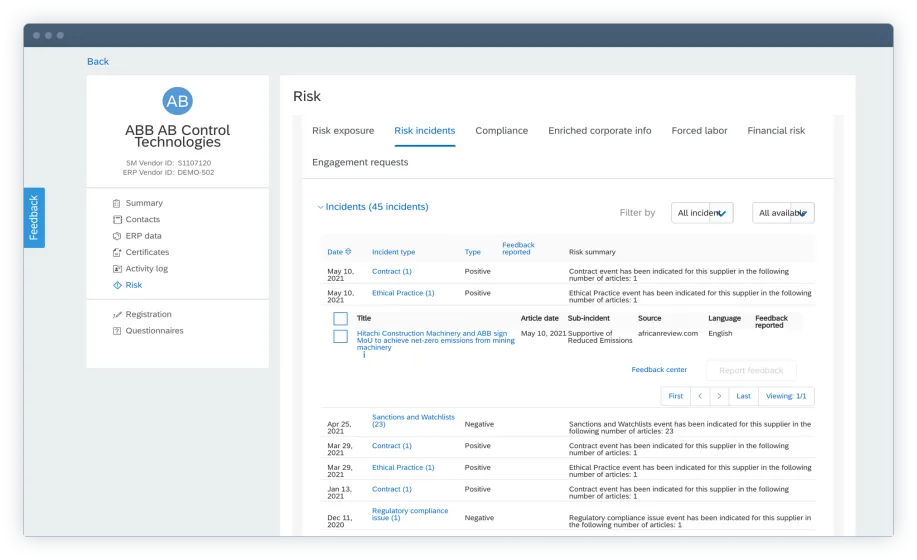Open Sanctions and Watchlists (23) incident
Image resolution: width=917 pixels, height=560 pixels.
point(413,421)
